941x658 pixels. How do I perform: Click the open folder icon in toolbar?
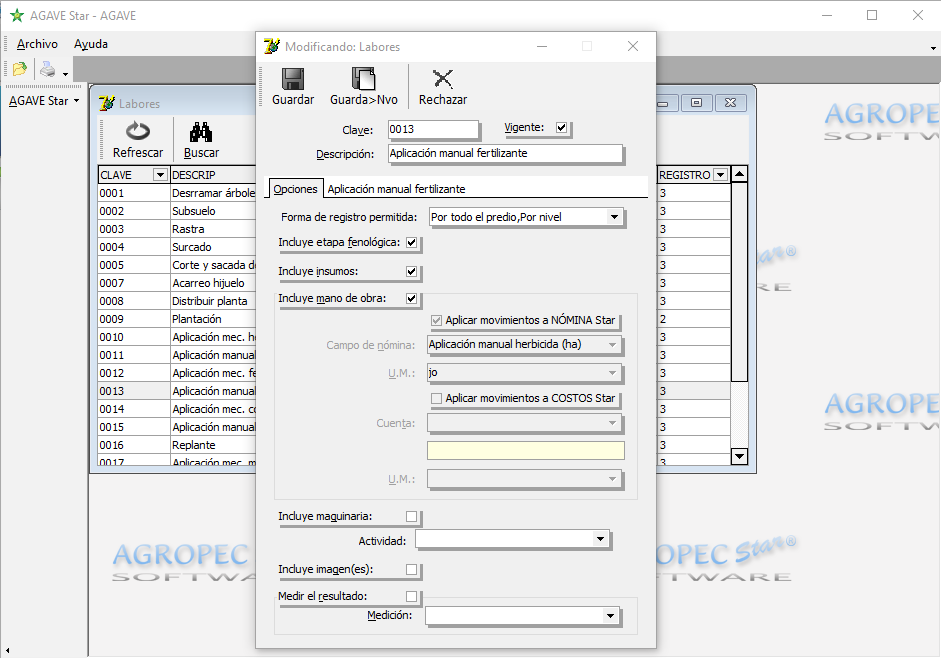pos(19,69)
